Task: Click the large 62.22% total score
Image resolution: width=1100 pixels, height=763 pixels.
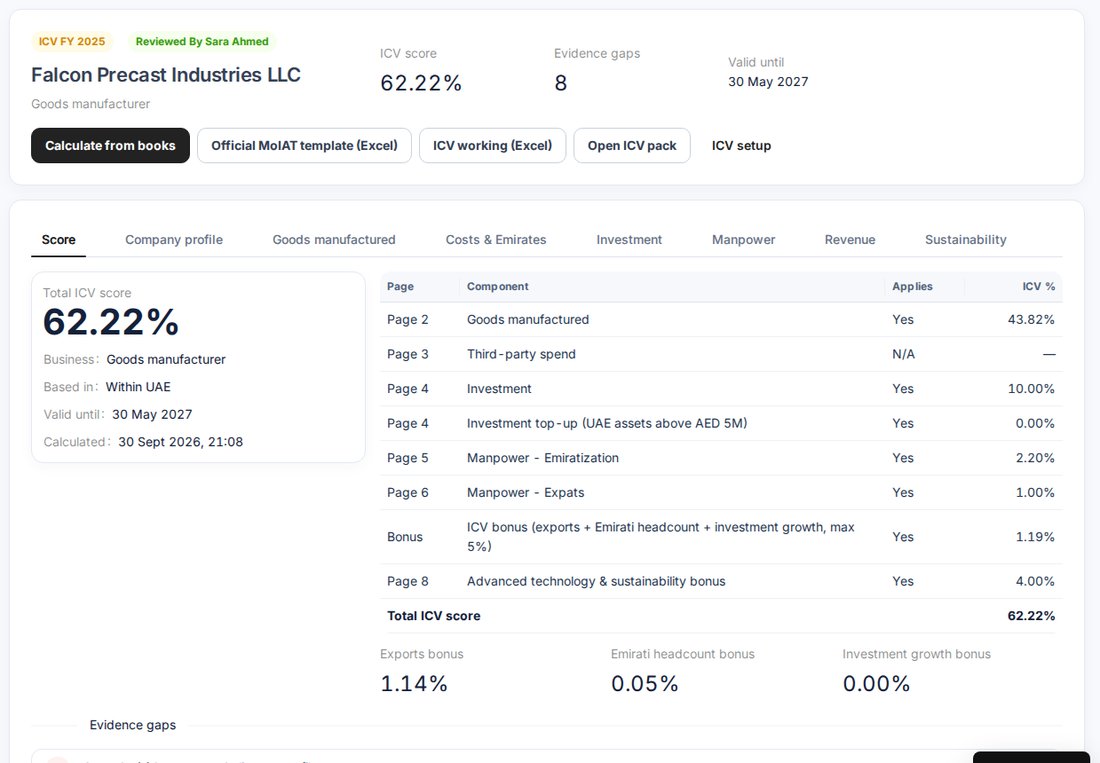Action: point(111,322)
